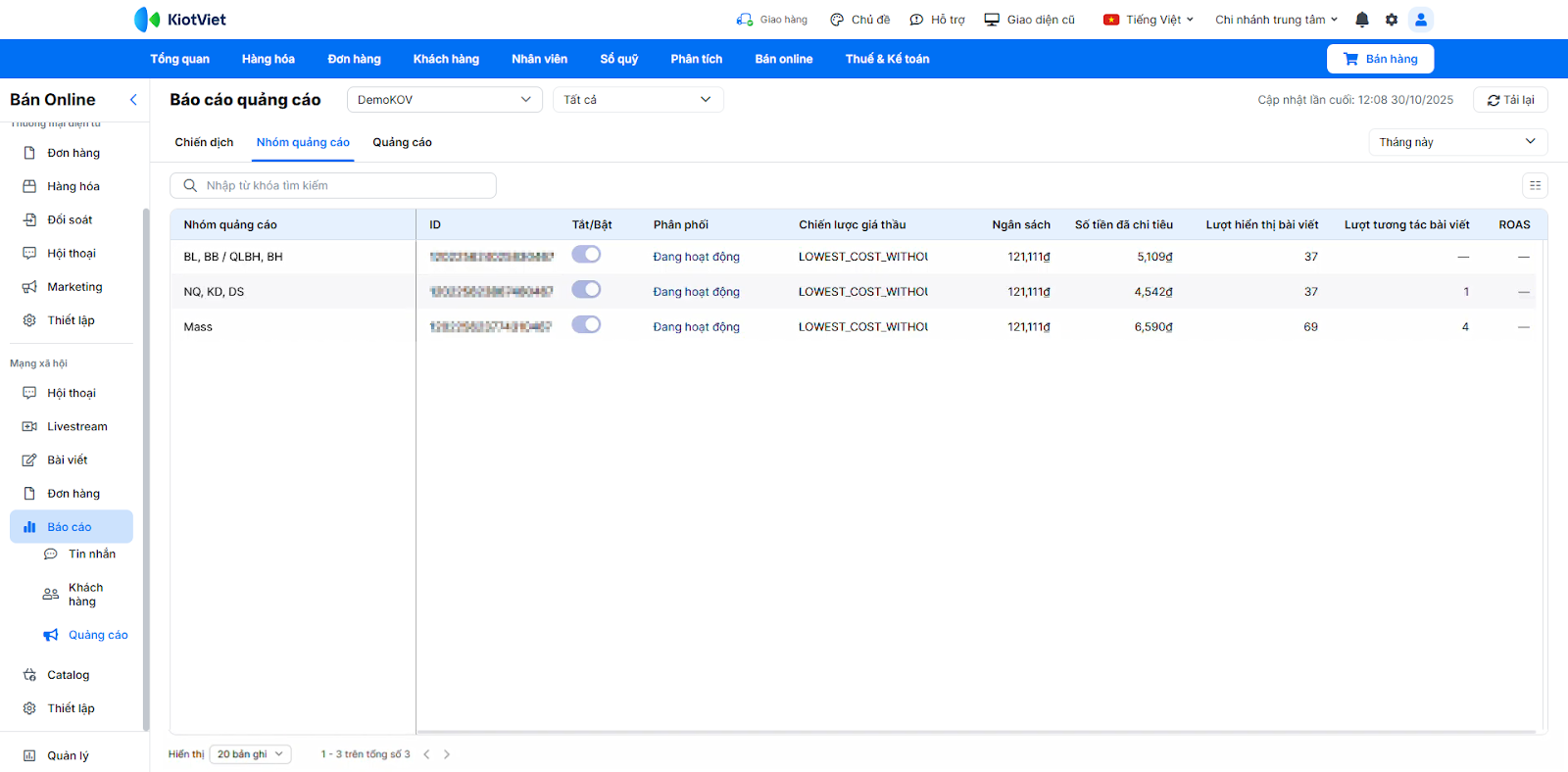Switch to the Chiến dịch tab
The image size is (1568, 772).
pos(204,143)
